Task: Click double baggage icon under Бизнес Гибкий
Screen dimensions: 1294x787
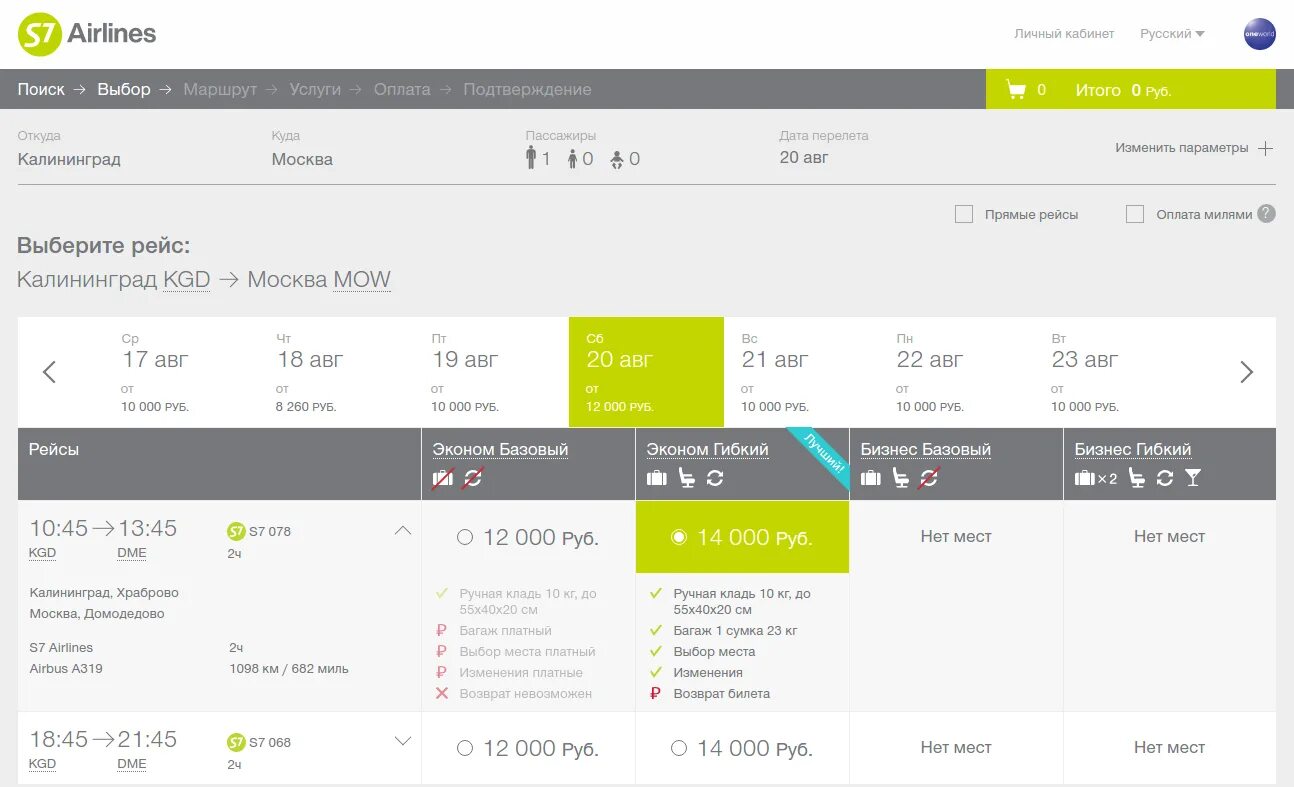Action: coord(1096,478)
